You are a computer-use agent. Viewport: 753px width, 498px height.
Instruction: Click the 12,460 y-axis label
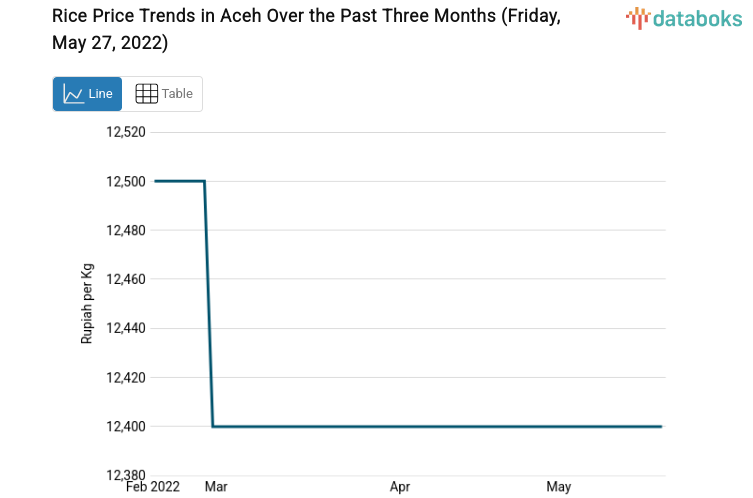pos(126,279)
